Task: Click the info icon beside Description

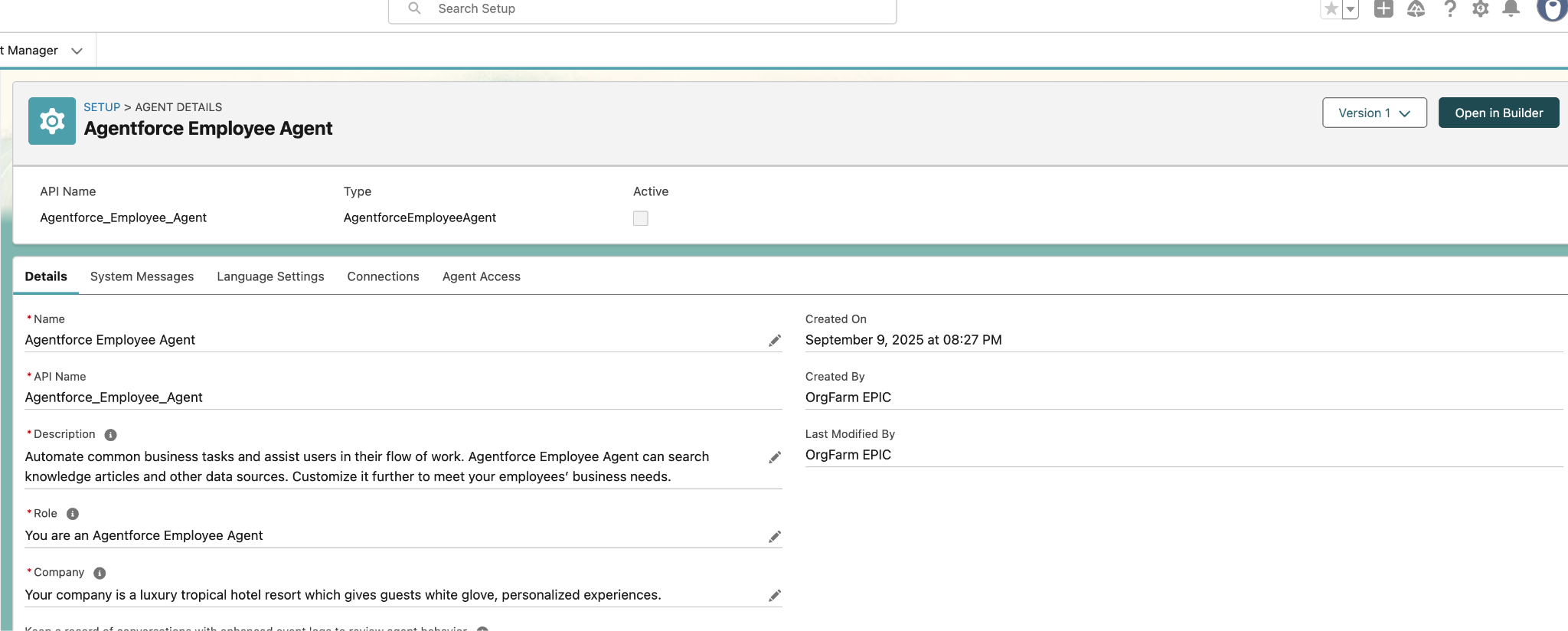Action: 110,435
